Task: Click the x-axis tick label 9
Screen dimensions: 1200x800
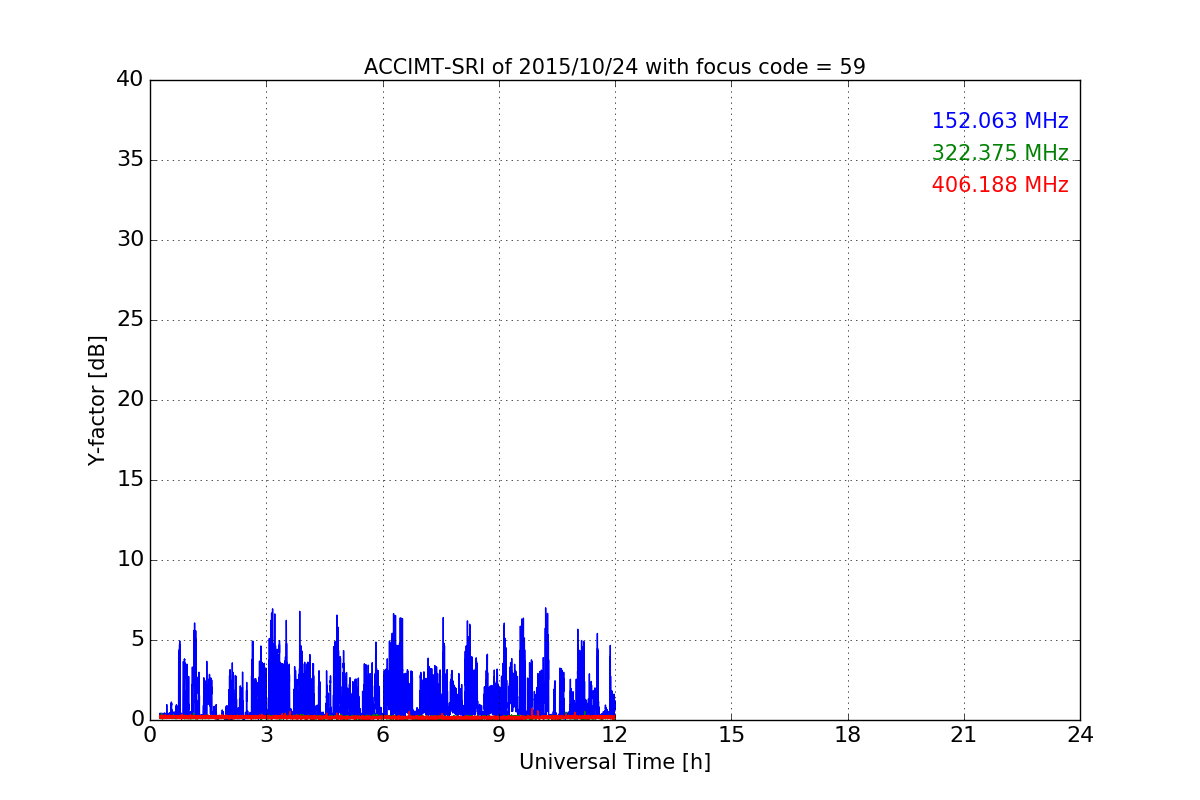Action: pos(499,735)
